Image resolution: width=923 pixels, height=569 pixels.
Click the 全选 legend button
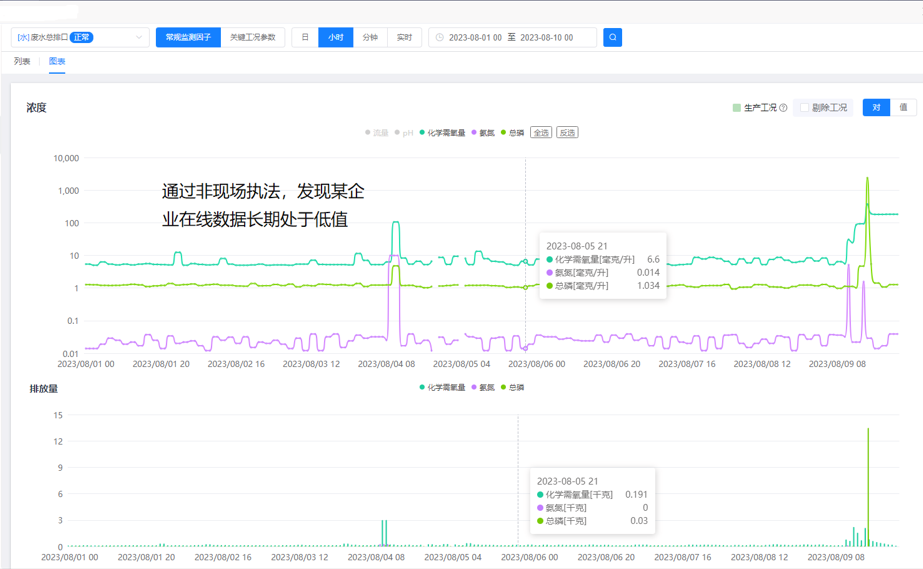pos(541,132)
